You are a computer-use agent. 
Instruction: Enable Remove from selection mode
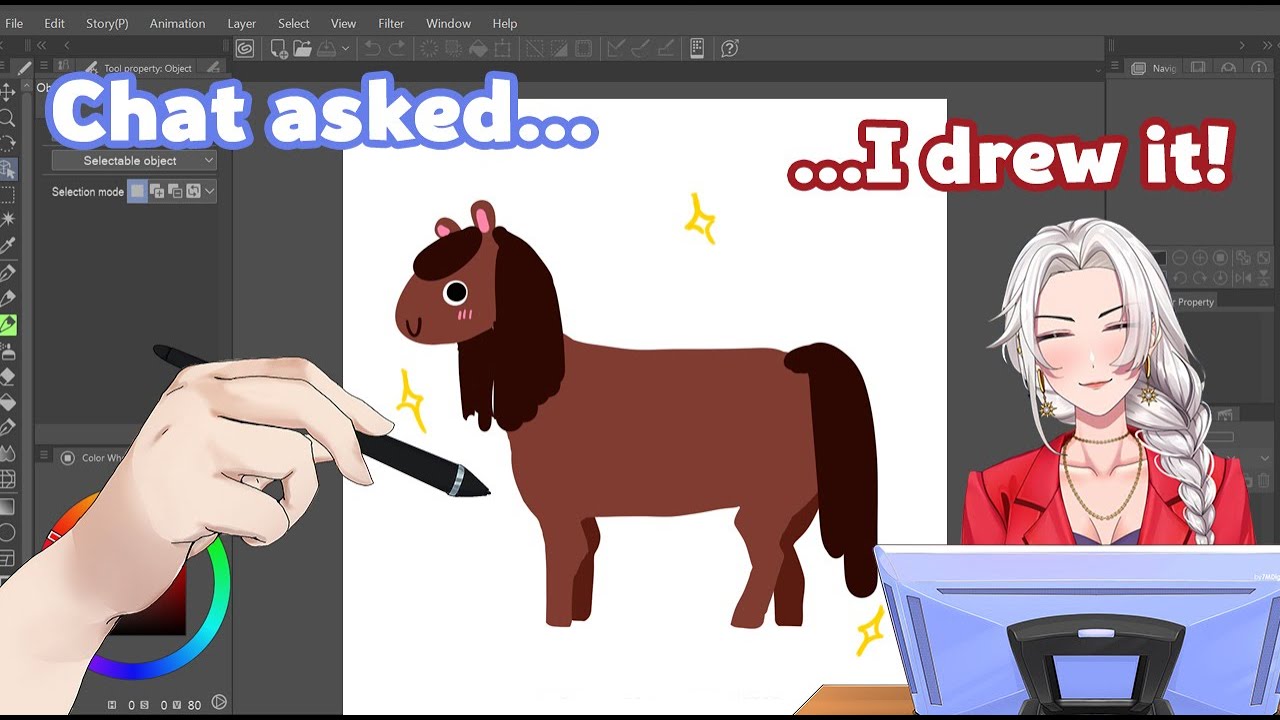click(x=175, y=191)
